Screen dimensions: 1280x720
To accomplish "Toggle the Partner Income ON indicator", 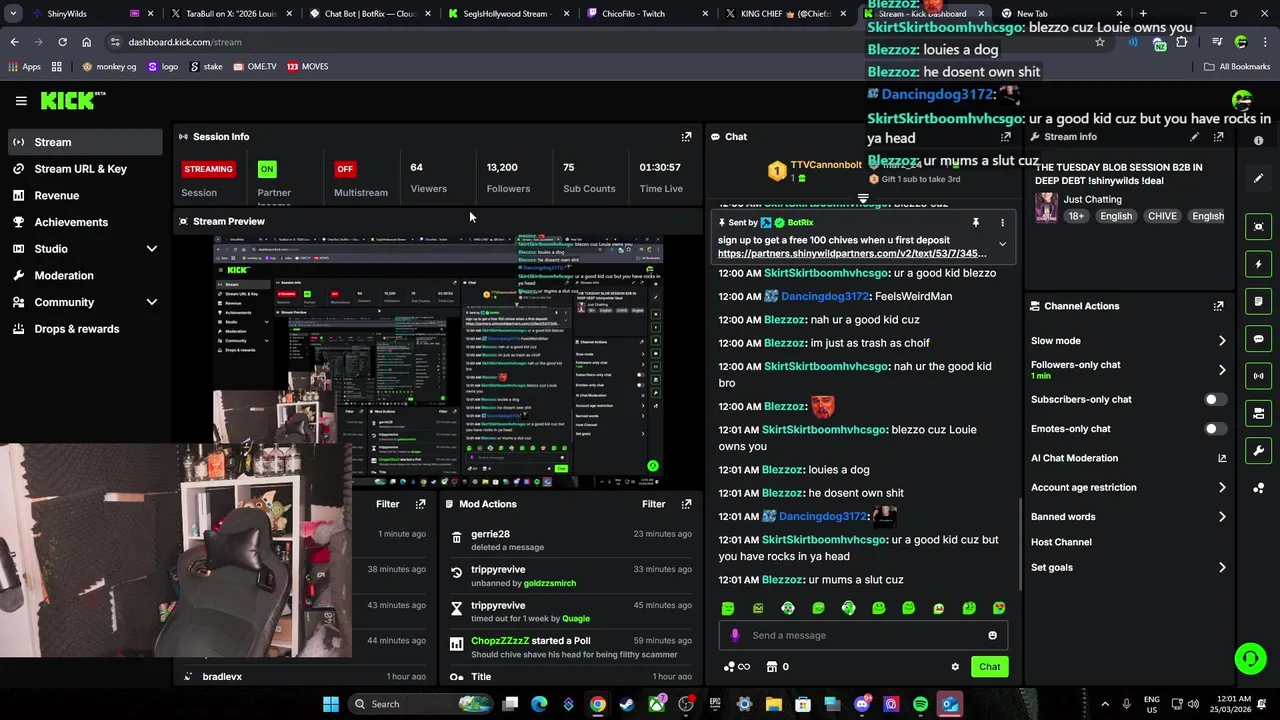I will coord(266,169).
